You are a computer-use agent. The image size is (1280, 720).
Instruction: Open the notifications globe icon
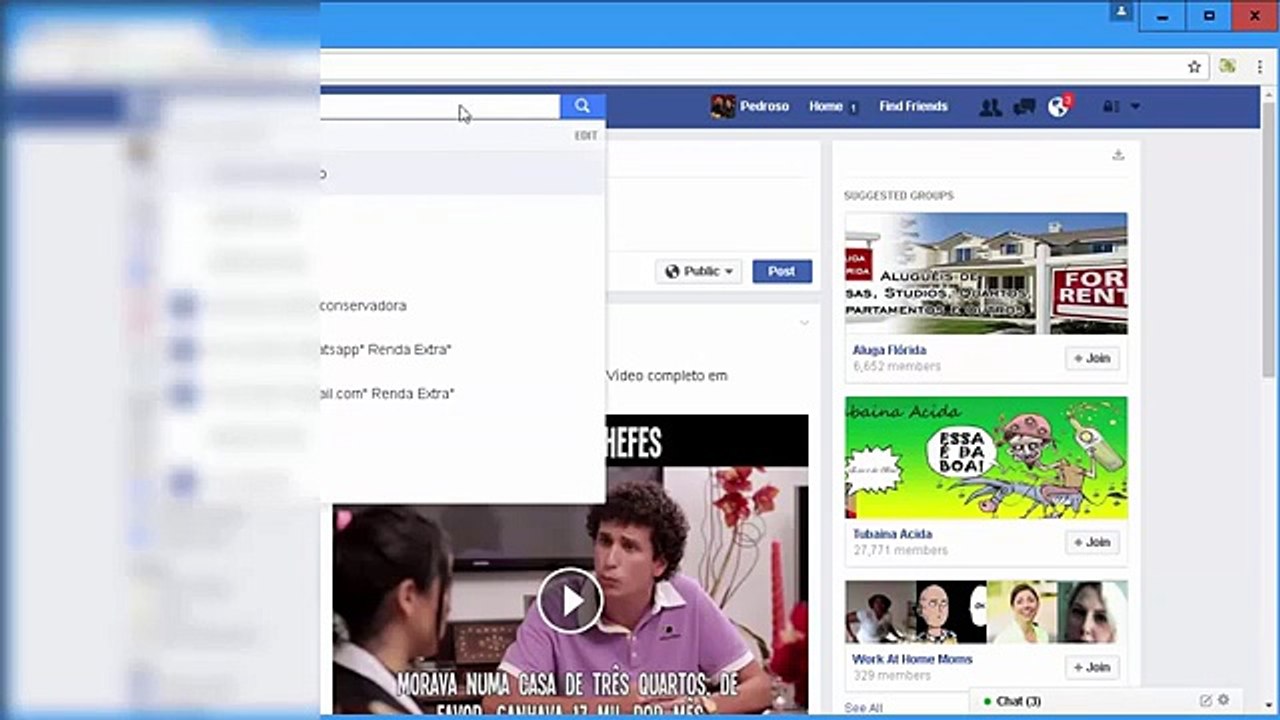coord(1058,107)
